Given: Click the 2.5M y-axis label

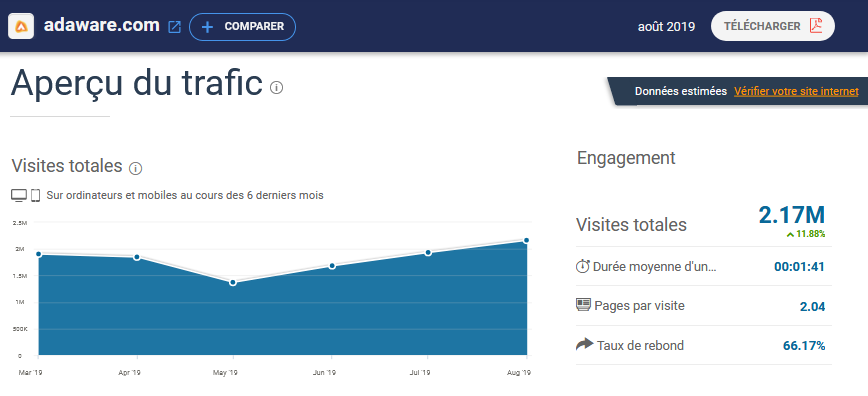Looking at the screenshot, I should click(x=19, y=223).
